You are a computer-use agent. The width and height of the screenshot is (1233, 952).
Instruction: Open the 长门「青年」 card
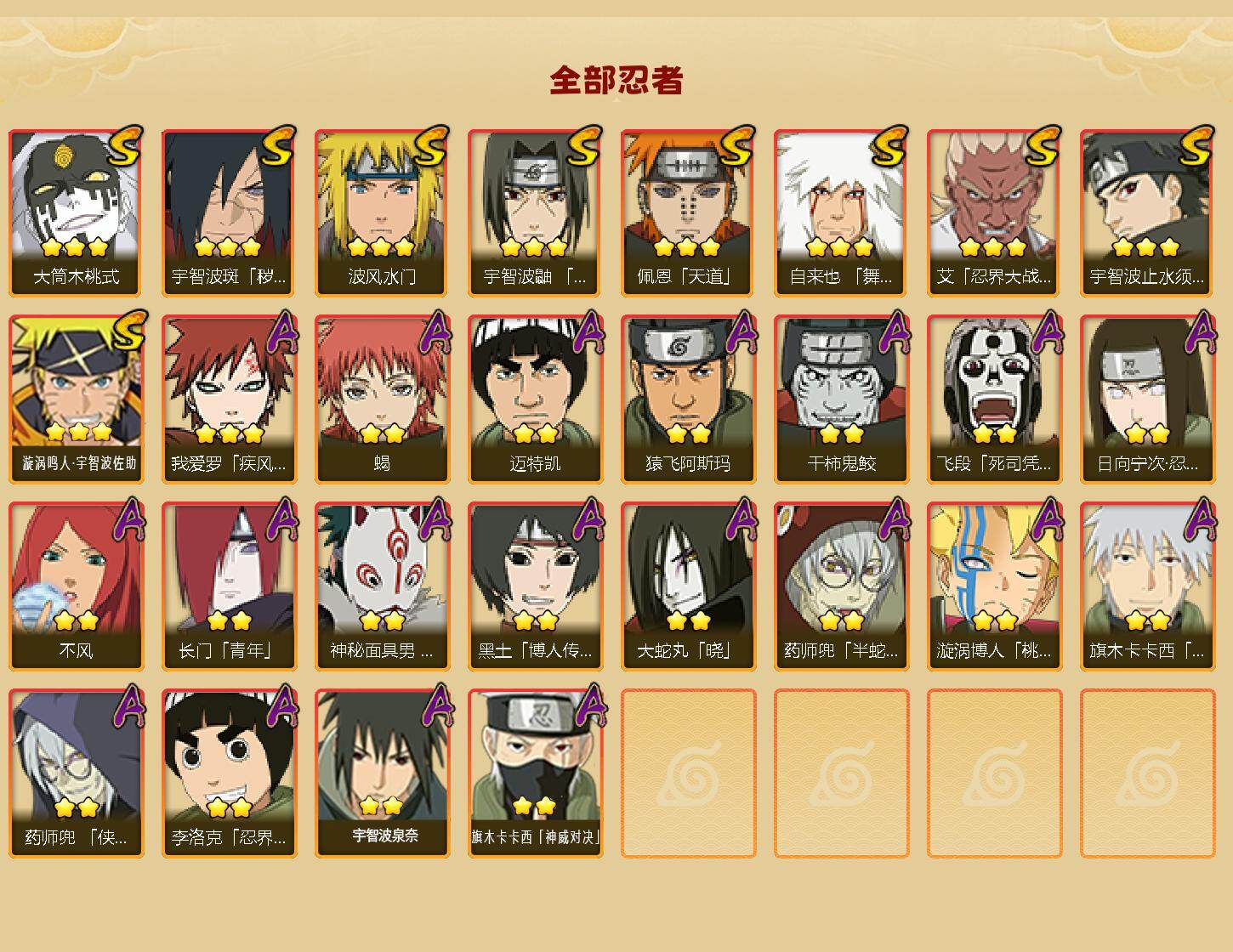[x=230, y=586]
